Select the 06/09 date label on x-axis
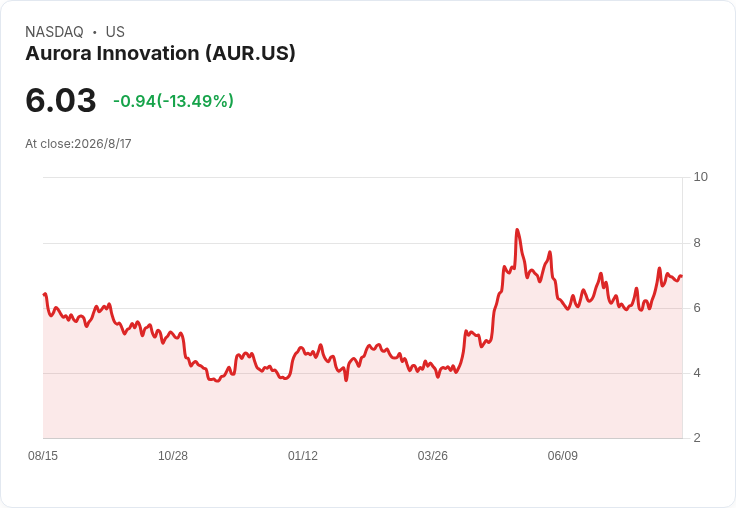Screen dimensions: 736x508 pos(563,456)
